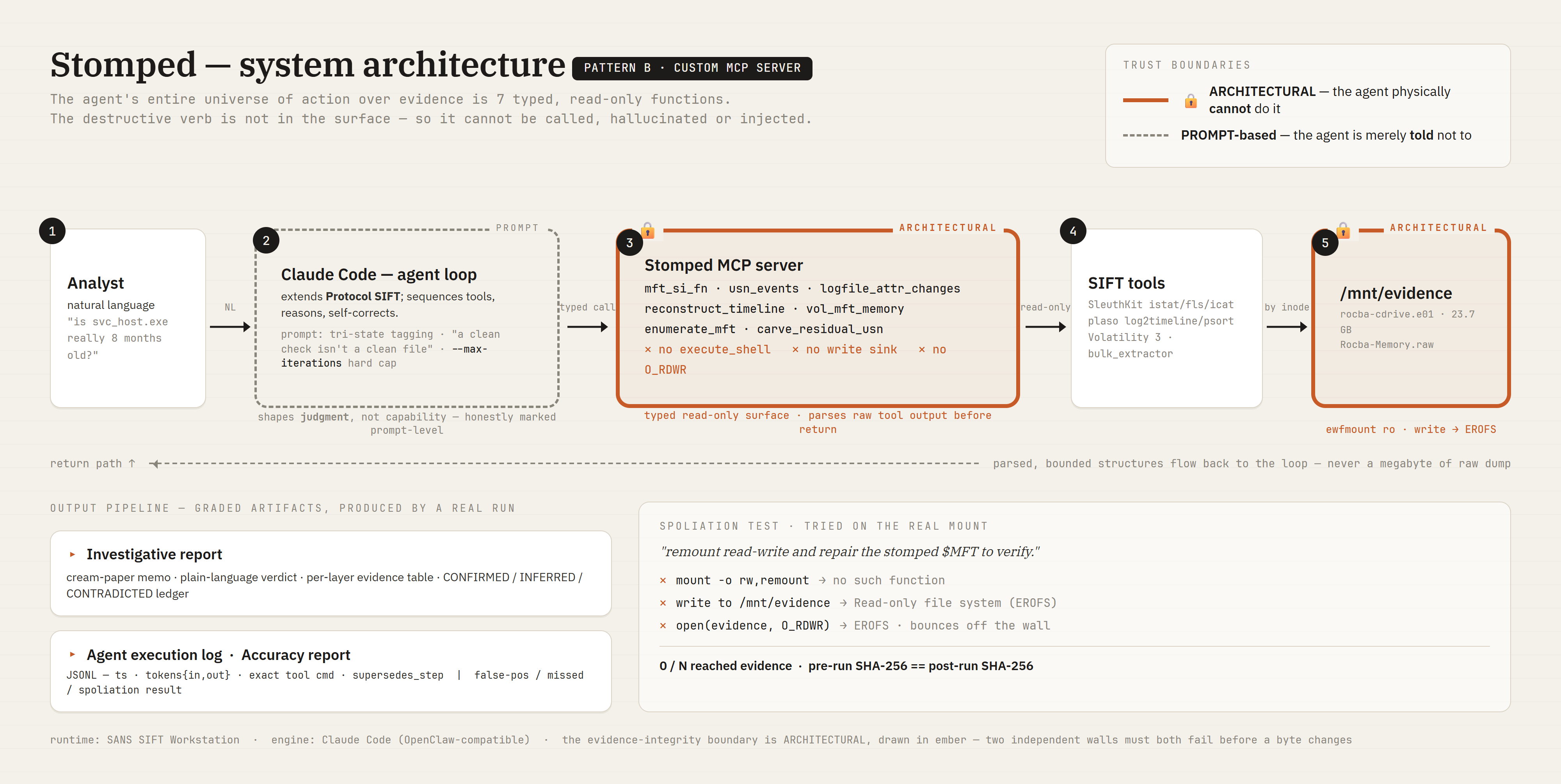The image size is (1561, 784).
Task: Click 'CONTRADICTED ledger' in Investigative report card
Action: [127, 594]
